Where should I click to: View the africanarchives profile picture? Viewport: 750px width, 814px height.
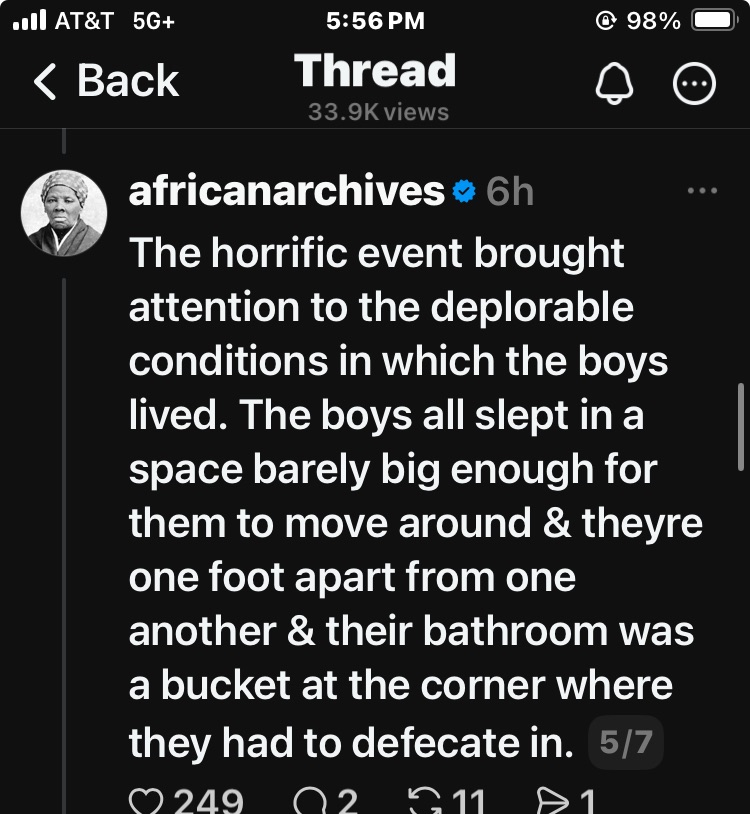(x=64, y=213)
